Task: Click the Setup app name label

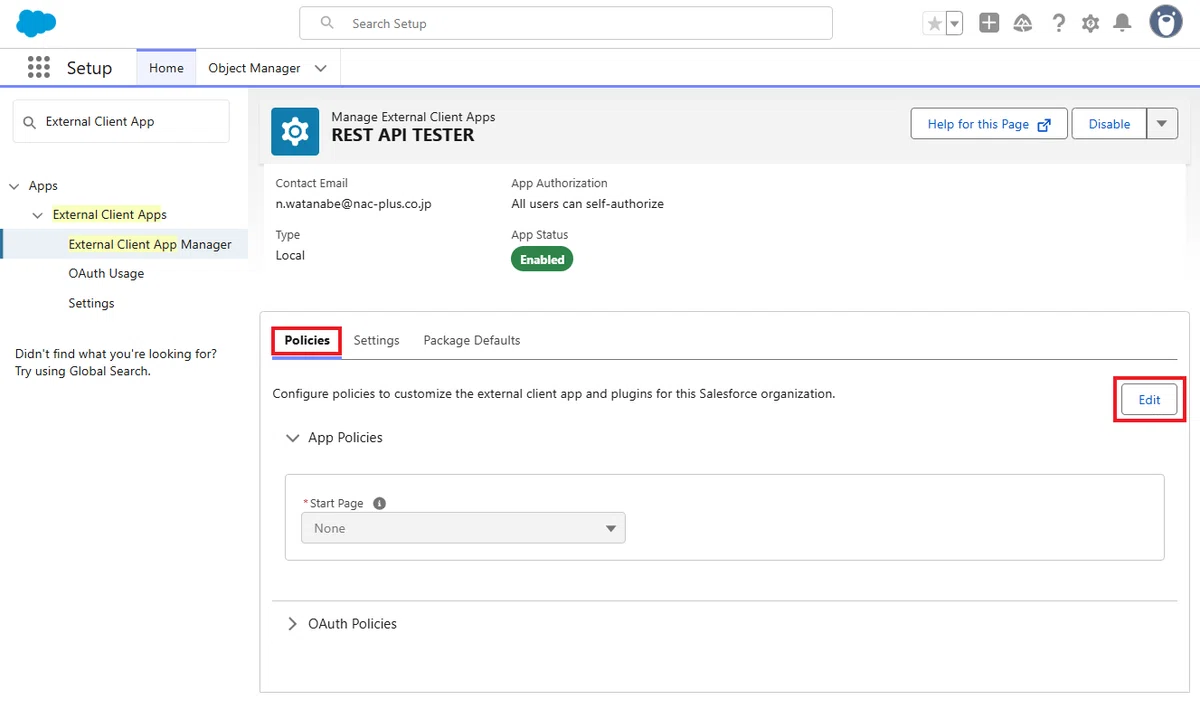Action: 89,68
